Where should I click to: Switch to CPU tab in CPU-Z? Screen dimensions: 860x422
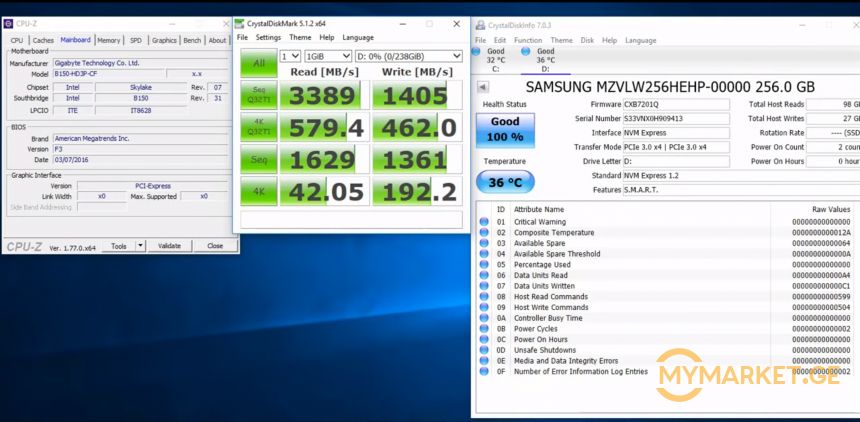[x=17, y=41]
